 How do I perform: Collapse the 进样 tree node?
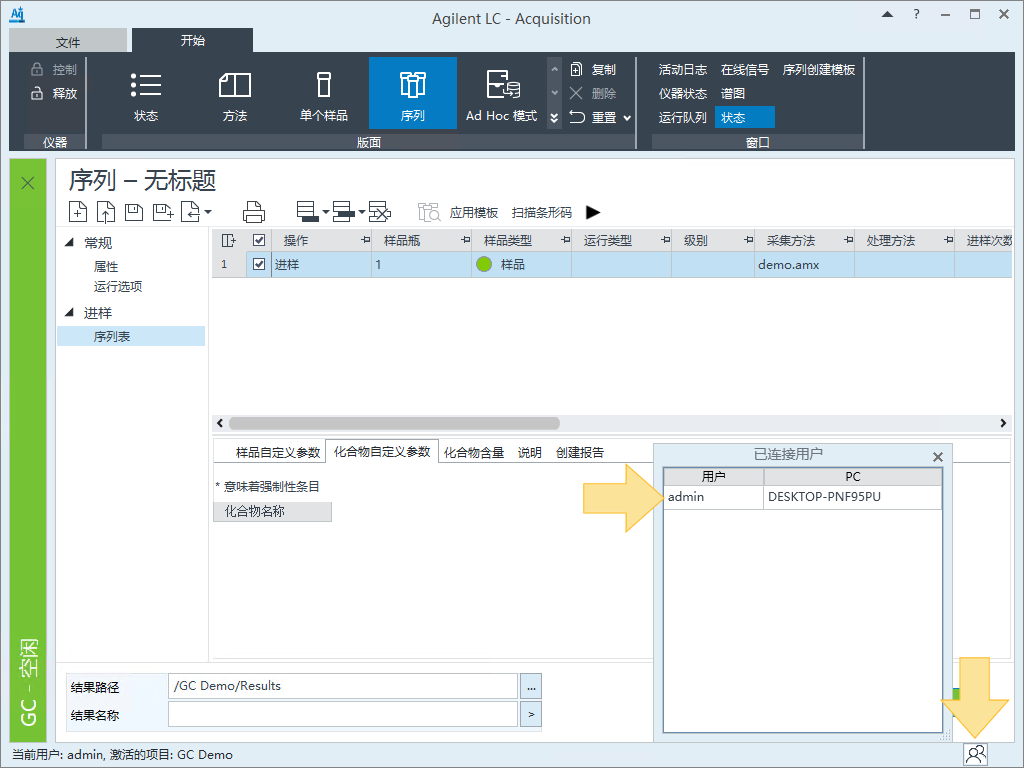click(69, 312)
